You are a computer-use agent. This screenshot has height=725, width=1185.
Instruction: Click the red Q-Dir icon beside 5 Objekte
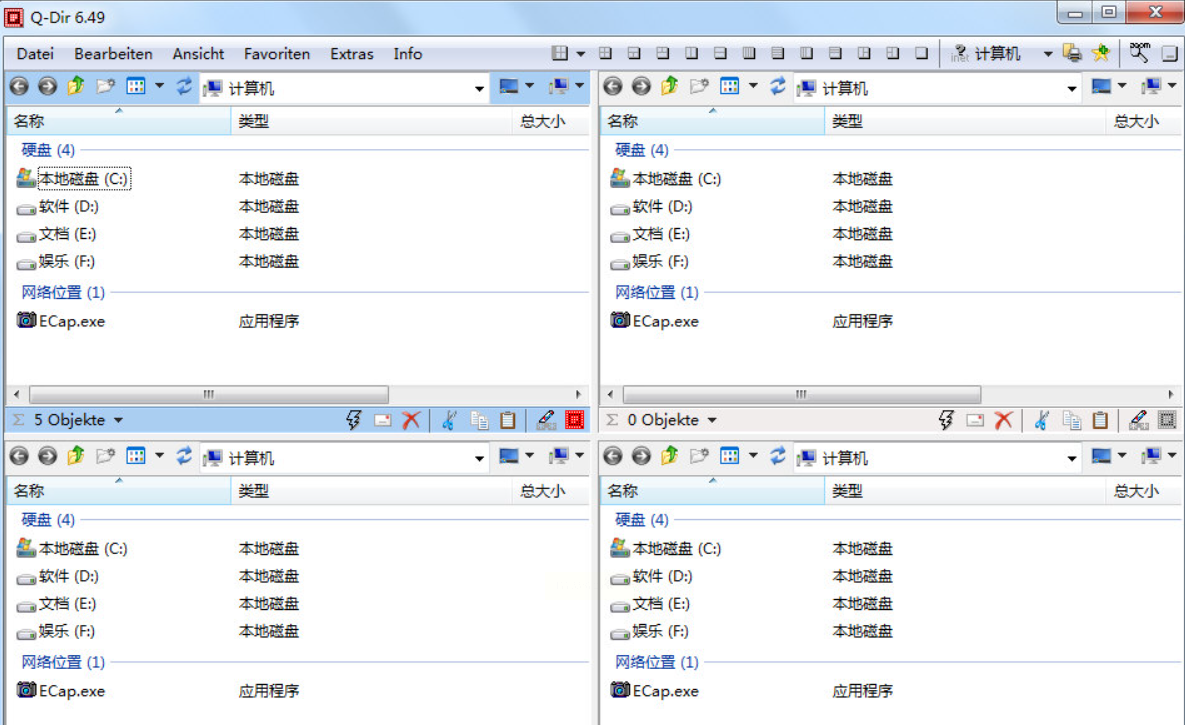click(x=574, y=420)
